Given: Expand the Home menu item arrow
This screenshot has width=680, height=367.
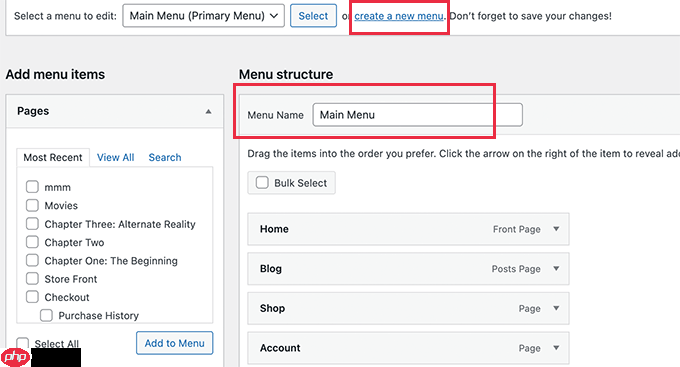Looking at the screenshot, I should point(556,229).
